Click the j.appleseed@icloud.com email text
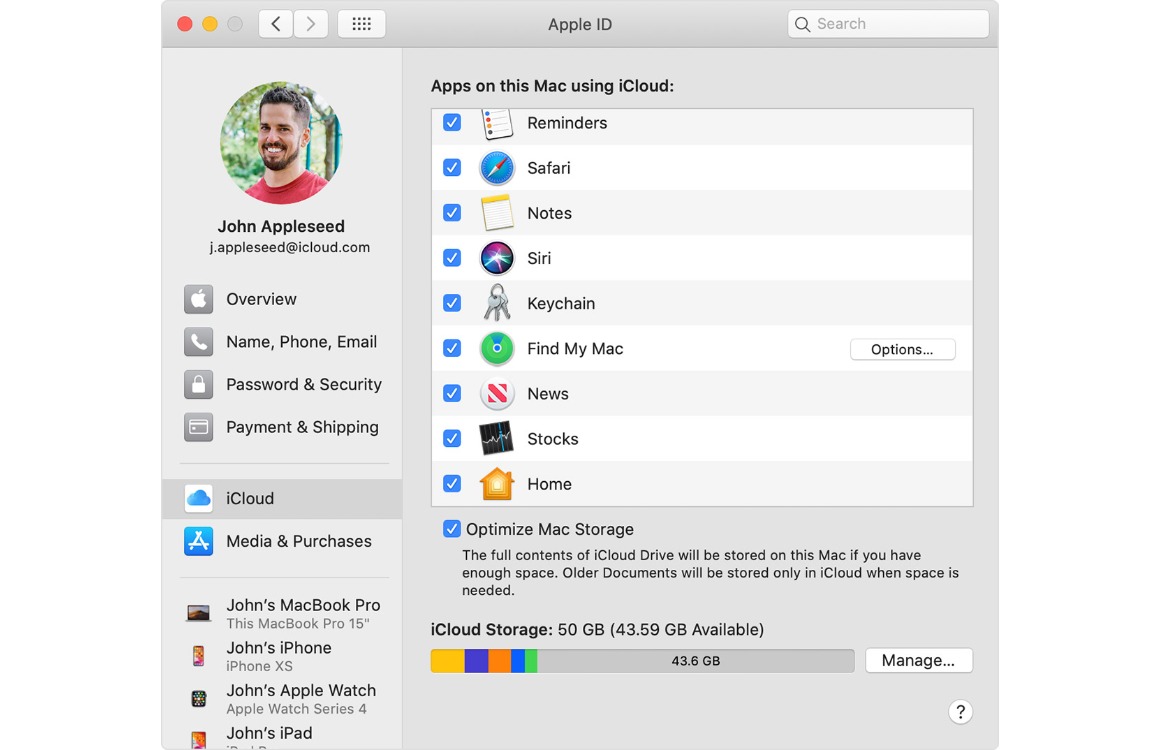This screenshot has width=1160, height=750. (x=289, y=248)
